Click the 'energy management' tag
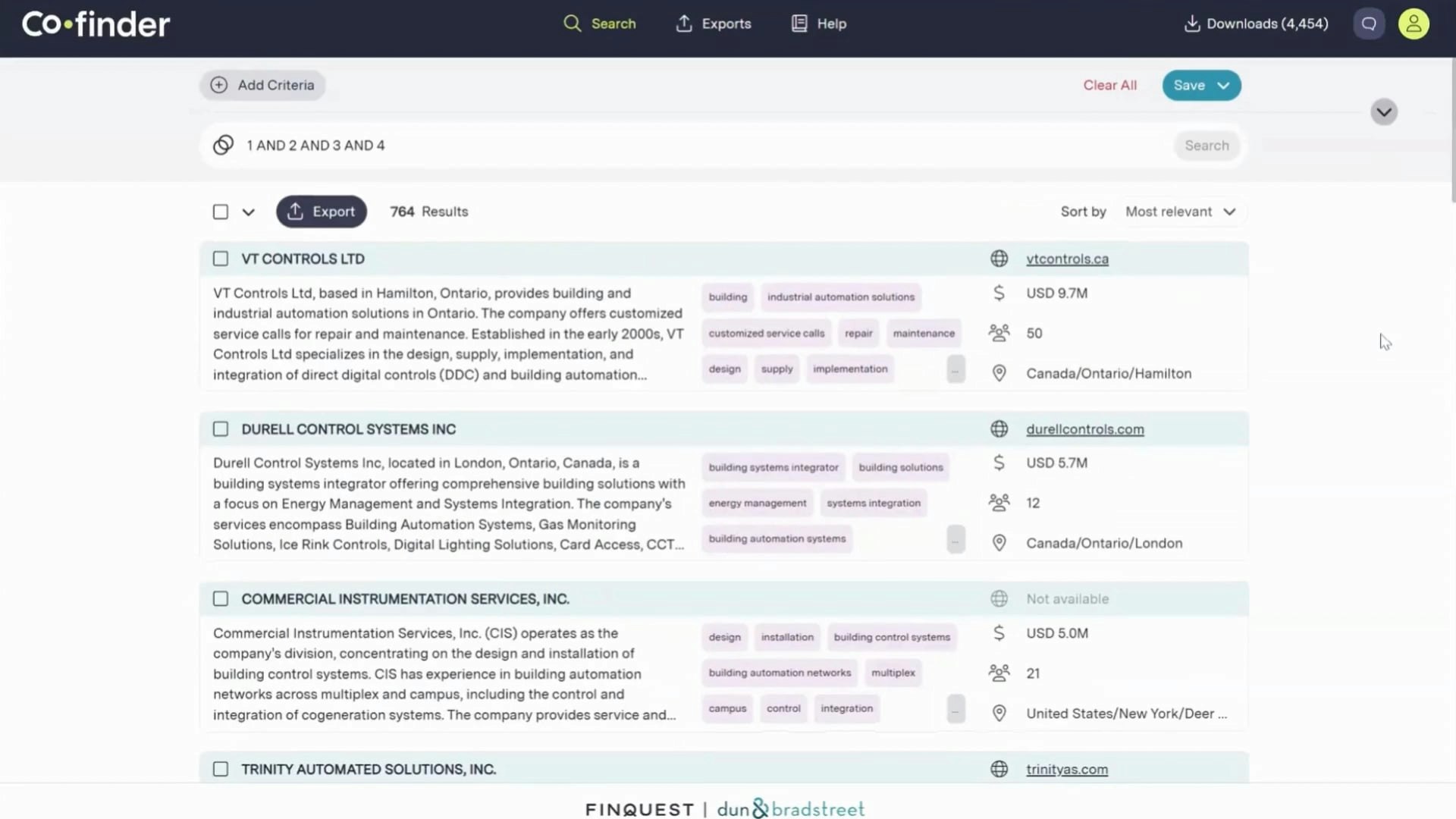Image resolution: width=1456 pixels, height=819 pixels. pos(757,503)
